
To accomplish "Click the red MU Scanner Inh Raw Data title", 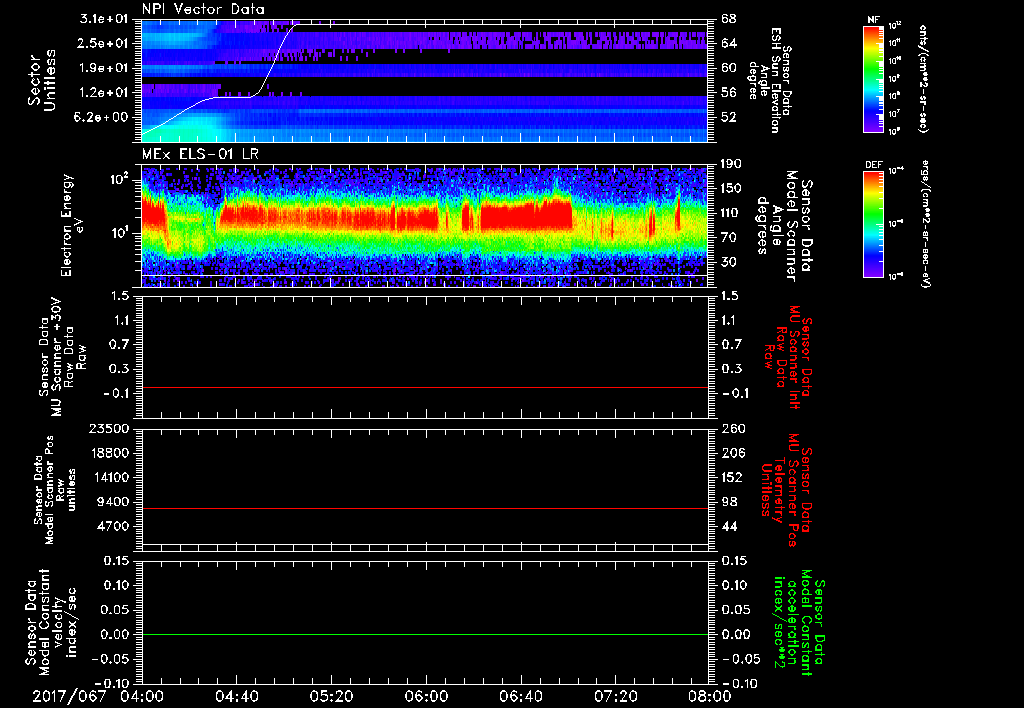I will tap(788, 357).
